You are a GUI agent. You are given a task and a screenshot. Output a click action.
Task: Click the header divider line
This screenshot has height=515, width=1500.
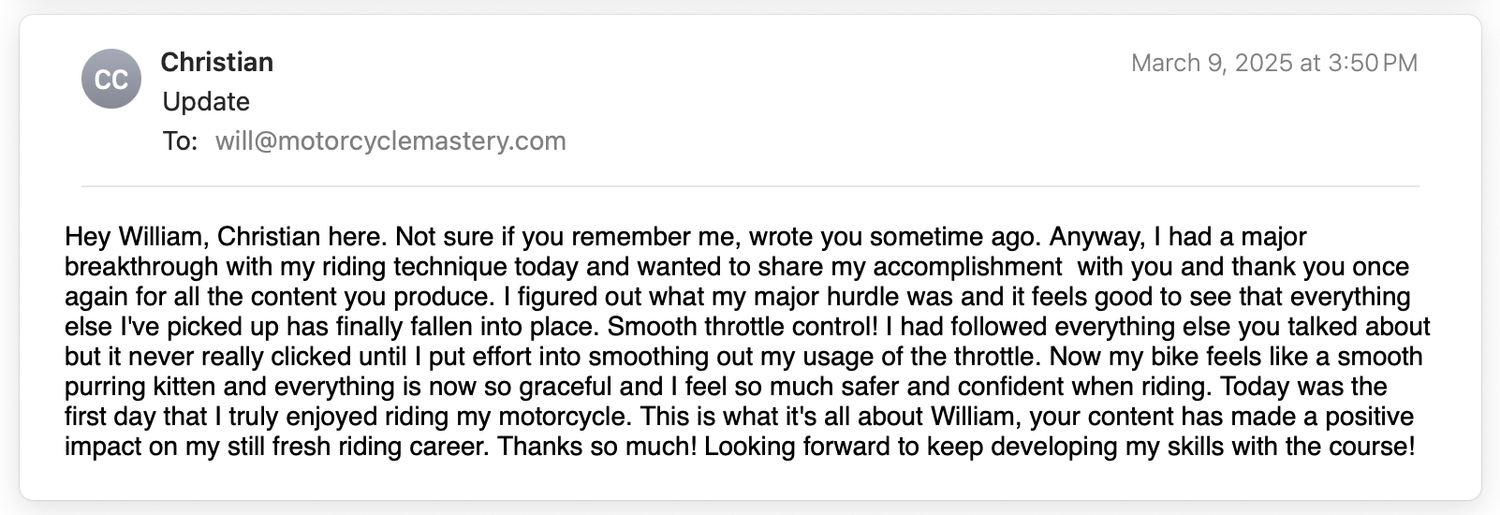pos(750,186)
